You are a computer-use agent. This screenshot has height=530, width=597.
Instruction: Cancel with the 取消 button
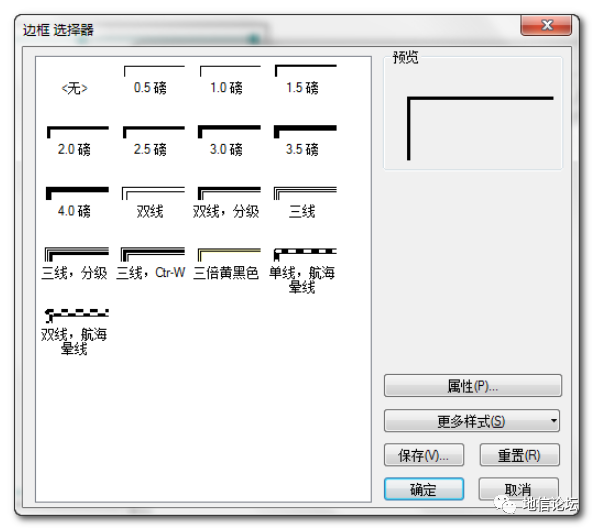click(519, 489)
